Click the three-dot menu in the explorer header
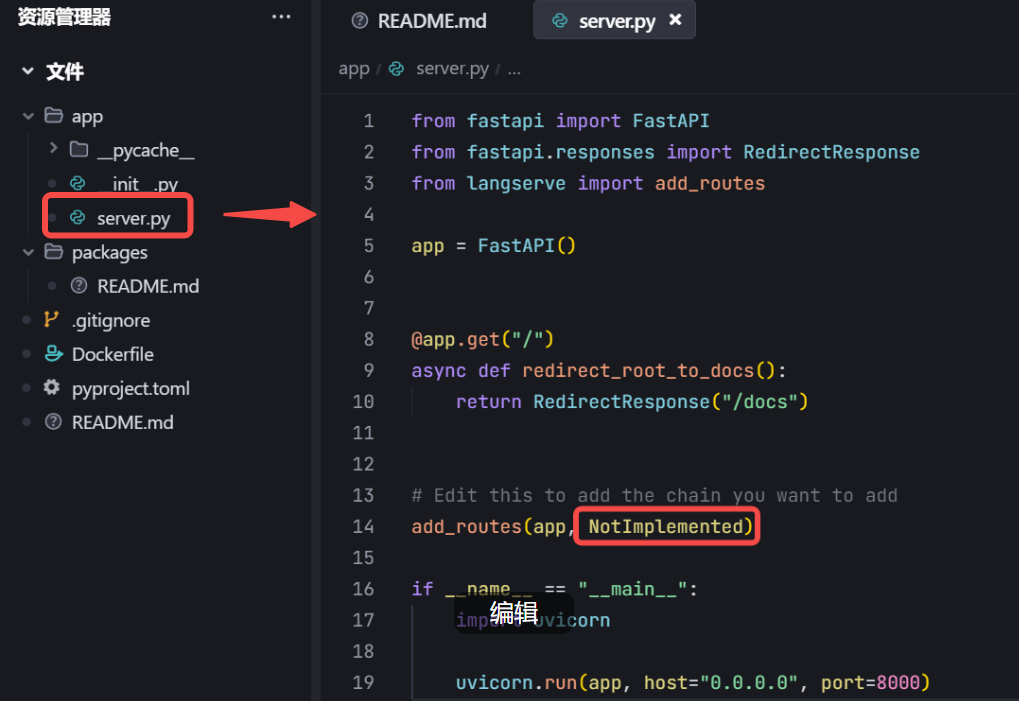Image resolution: width=1019 pixels, height=701 pixels. [281, 17]
